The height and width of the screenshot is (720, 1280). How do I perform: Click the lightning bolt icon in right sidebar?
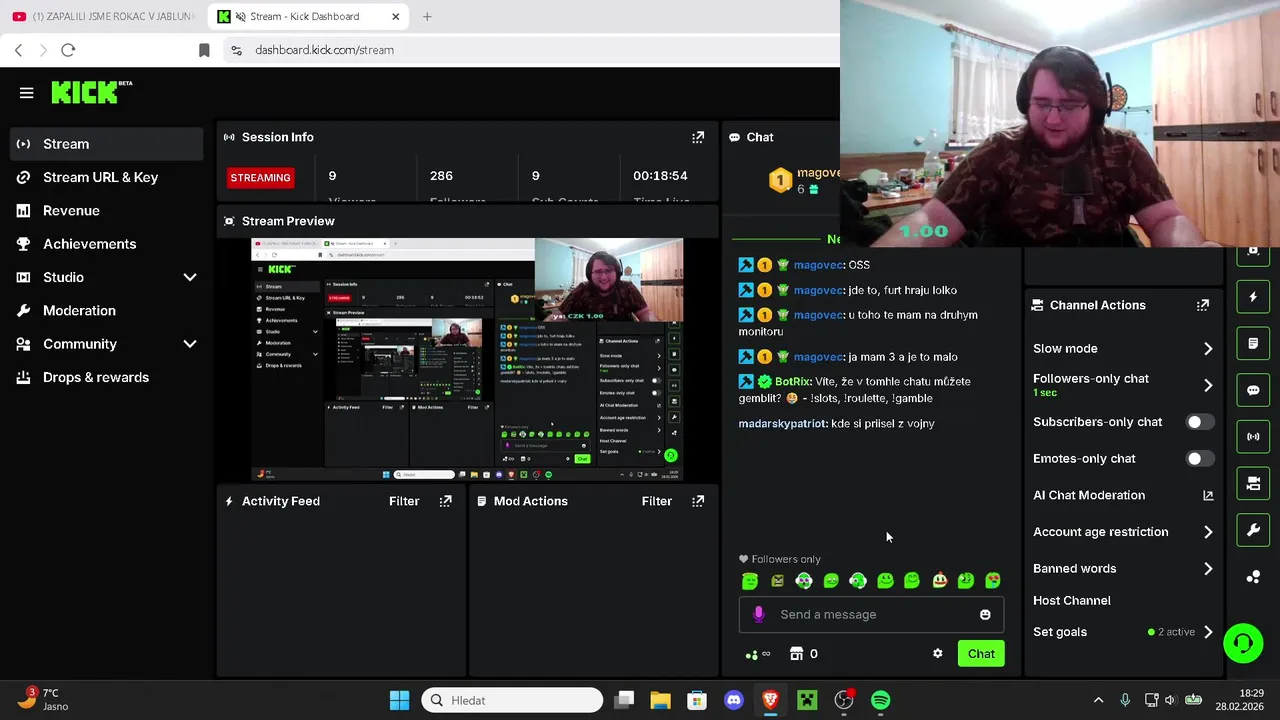coord(1253,297)
